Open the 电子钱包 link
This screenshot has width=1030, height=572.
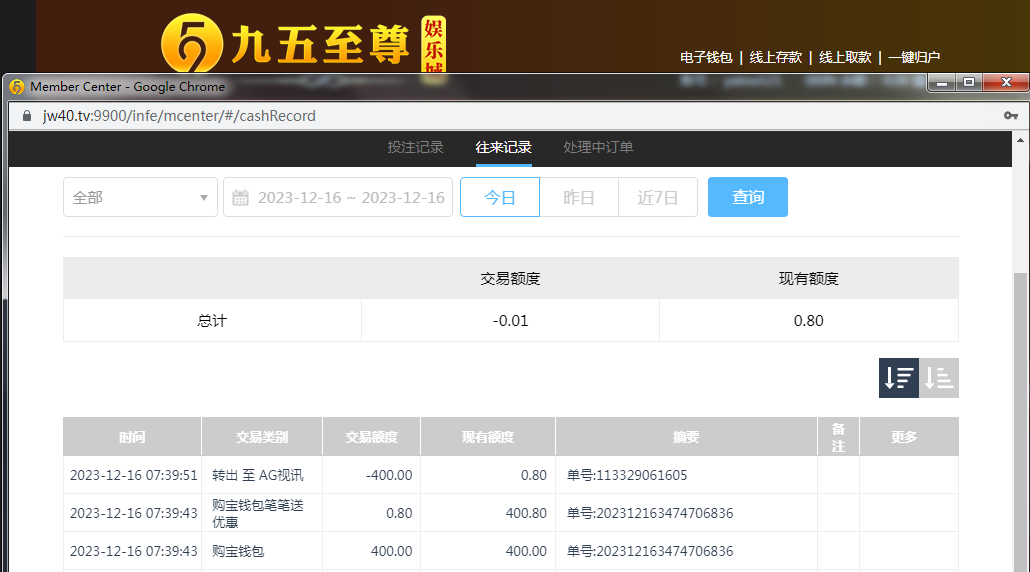[x=706, y=58]
